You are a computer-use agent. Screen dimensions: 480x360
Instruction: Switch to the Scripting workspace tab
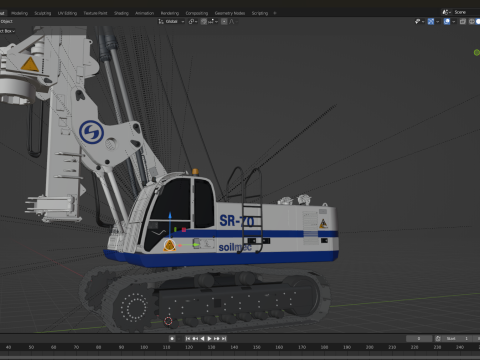click(260, 13)
